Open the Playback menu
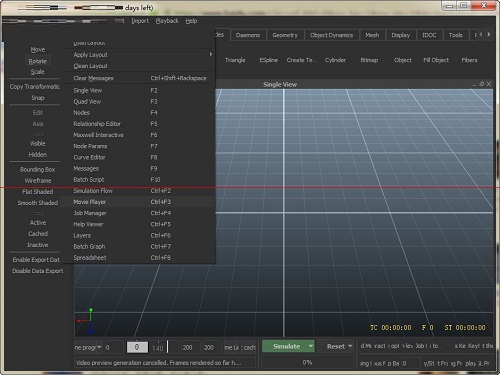 pyautogui.click(x=167, y=21)
